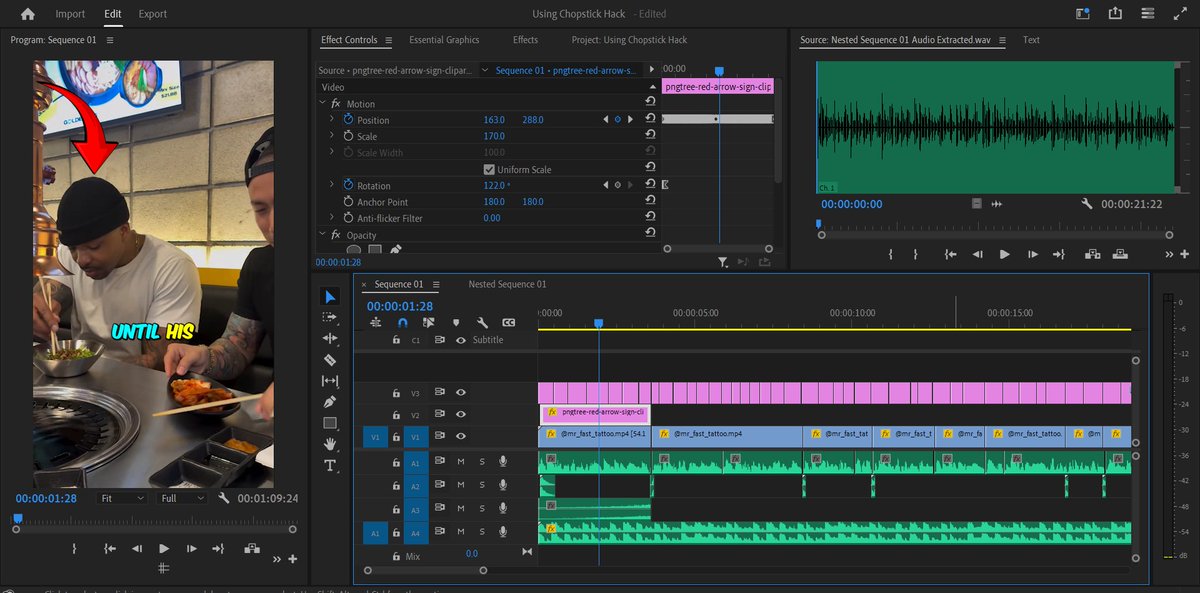Toggle track lock for V1
This screenshot has width=1200, height=593.
pos(396,437)
